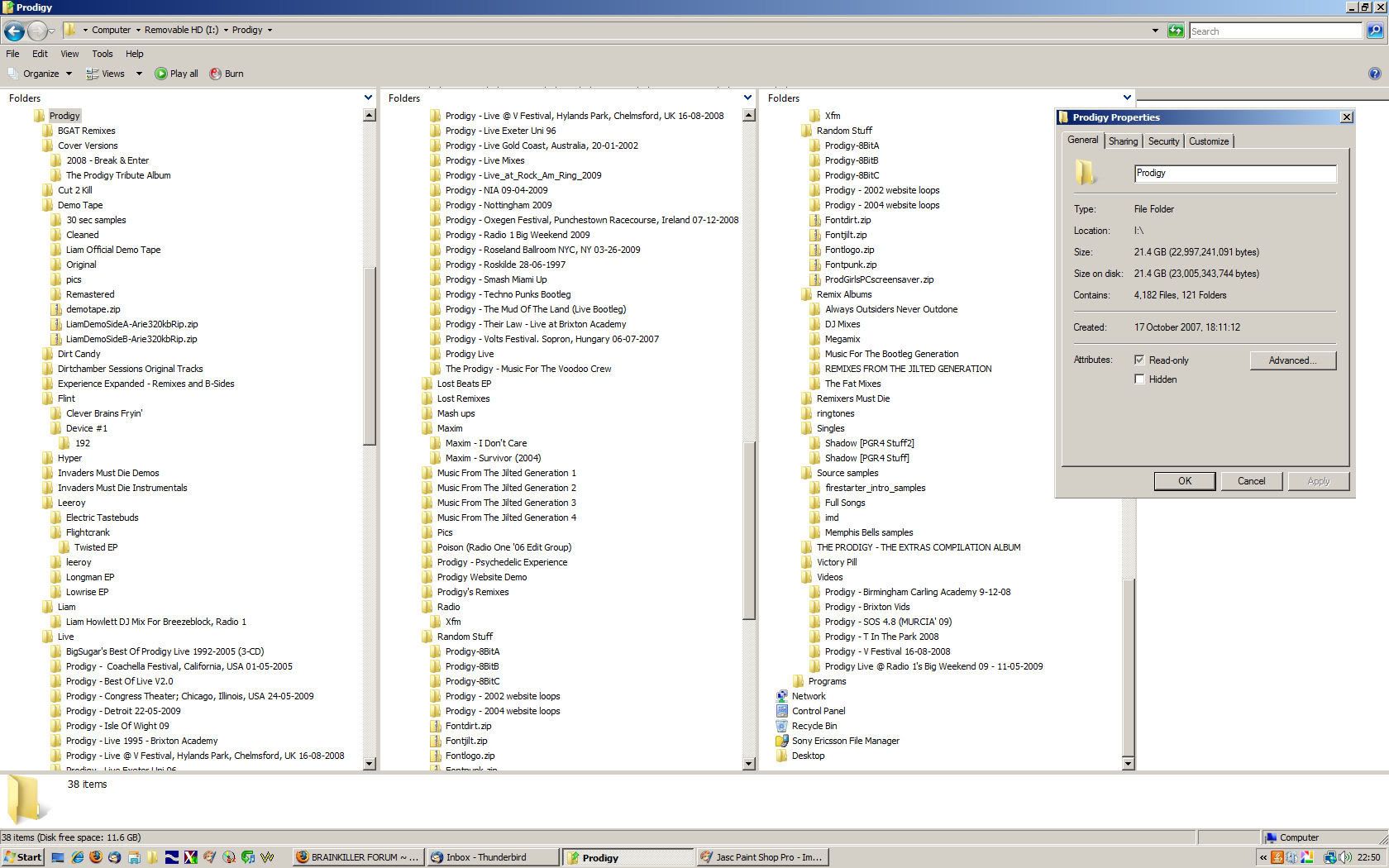
Task: Expand breadcrumb arrow after Prodigy
Action: [270, 30]
